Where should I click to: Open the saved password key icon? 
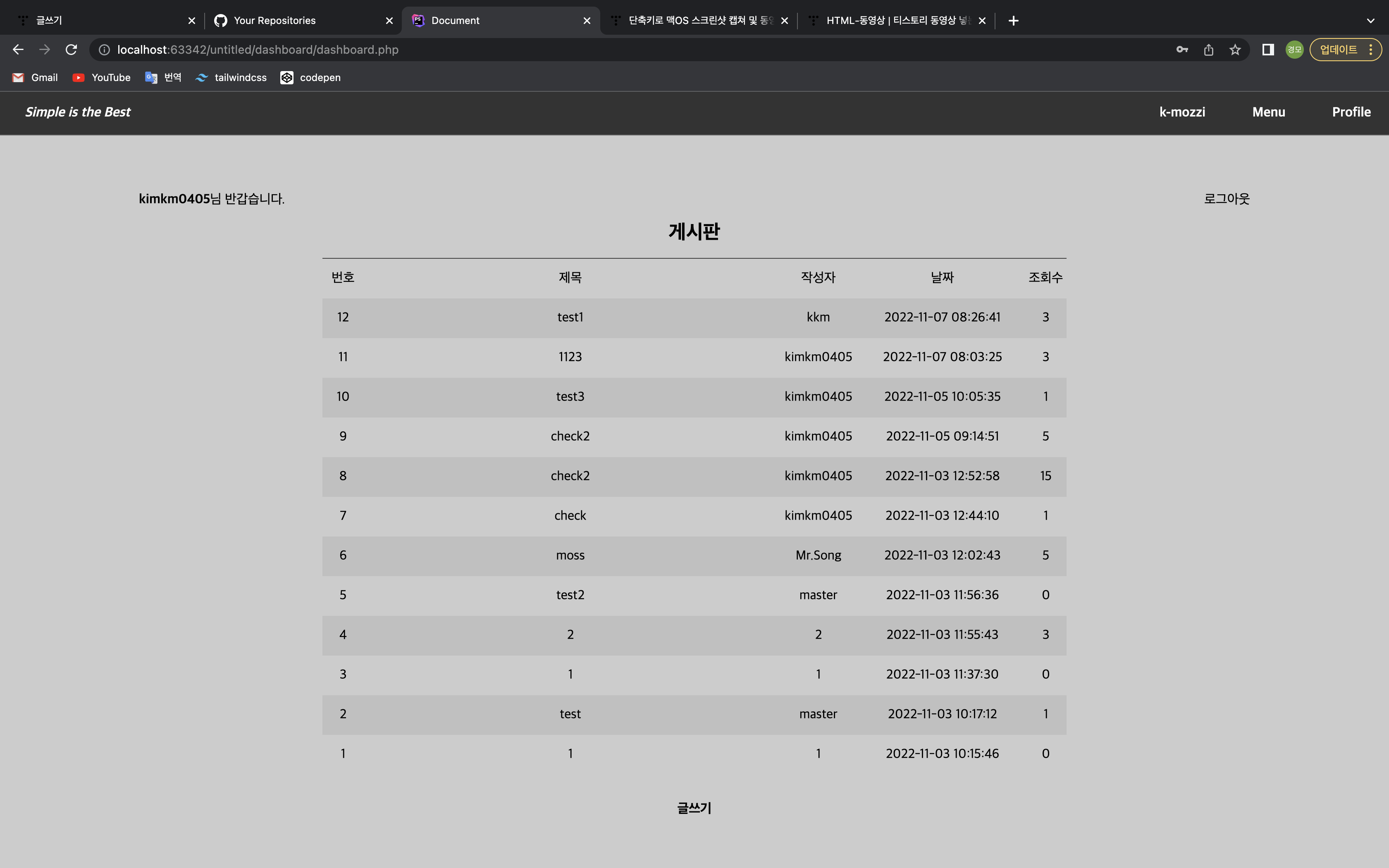1182,50
